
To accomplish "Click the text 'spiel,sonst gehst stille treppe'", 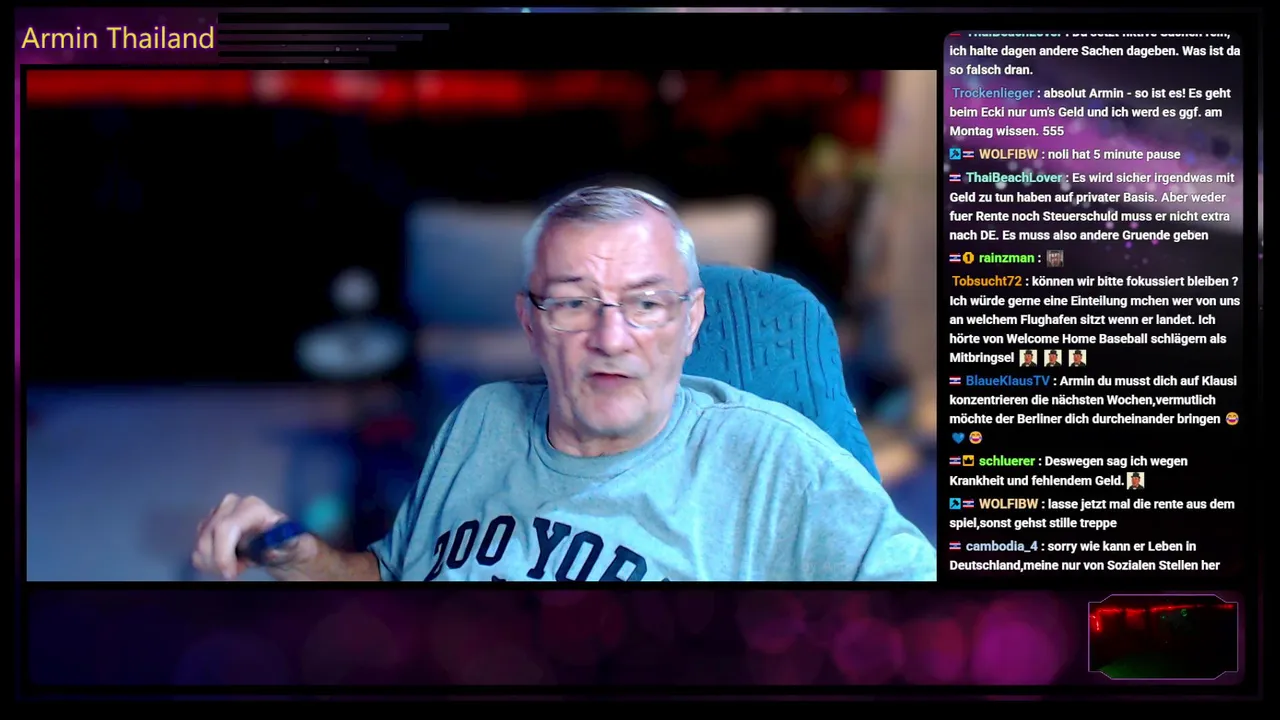I will pyautogui.click(x=1033, y=523).
